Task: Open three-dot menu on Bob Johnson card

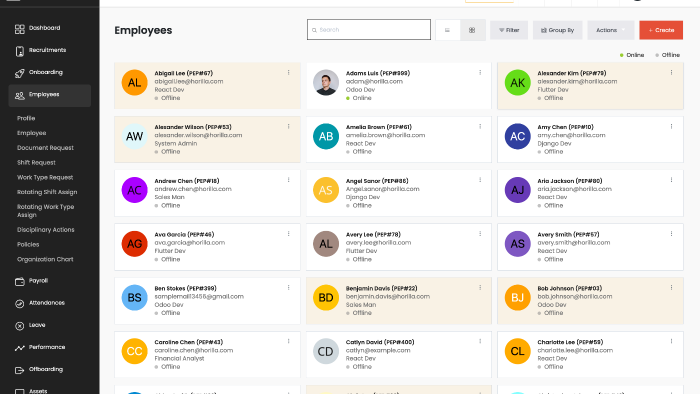Action: coord(671,288)
